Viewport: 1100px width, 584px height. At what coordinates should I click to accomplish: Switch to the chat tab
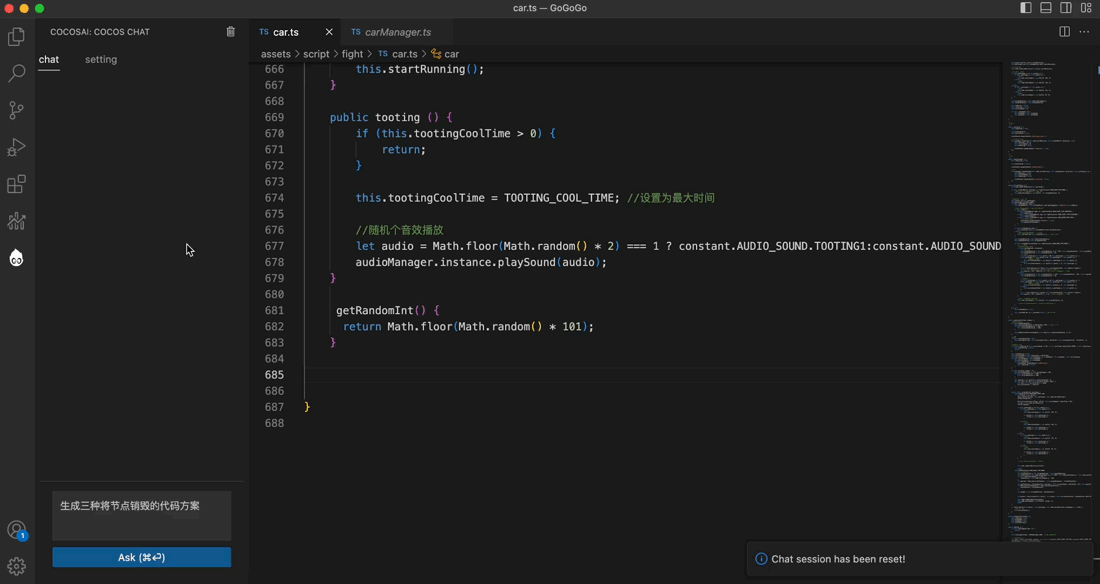(48, 60)
